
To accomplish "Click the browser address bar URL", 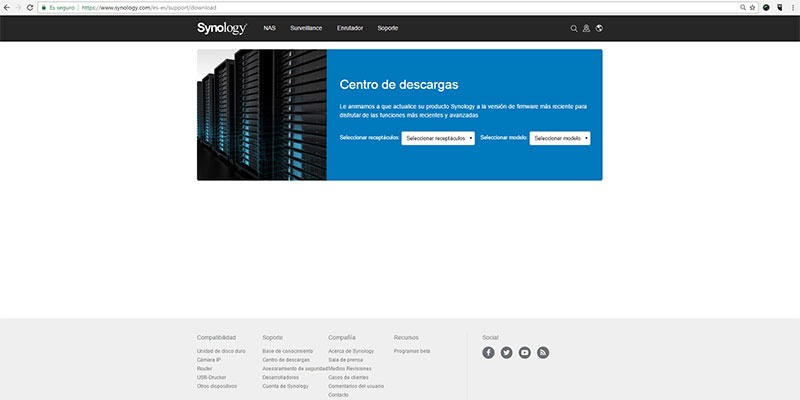I will pos(149,8).
